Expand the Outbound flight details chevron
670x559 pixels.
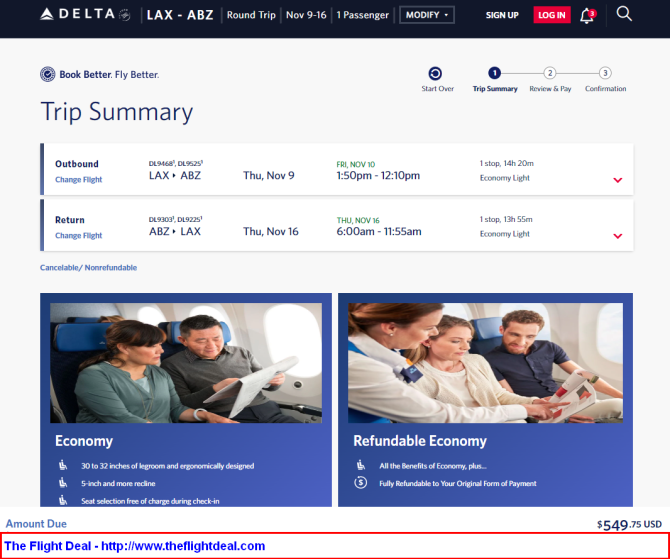click(x=617, y=180)
